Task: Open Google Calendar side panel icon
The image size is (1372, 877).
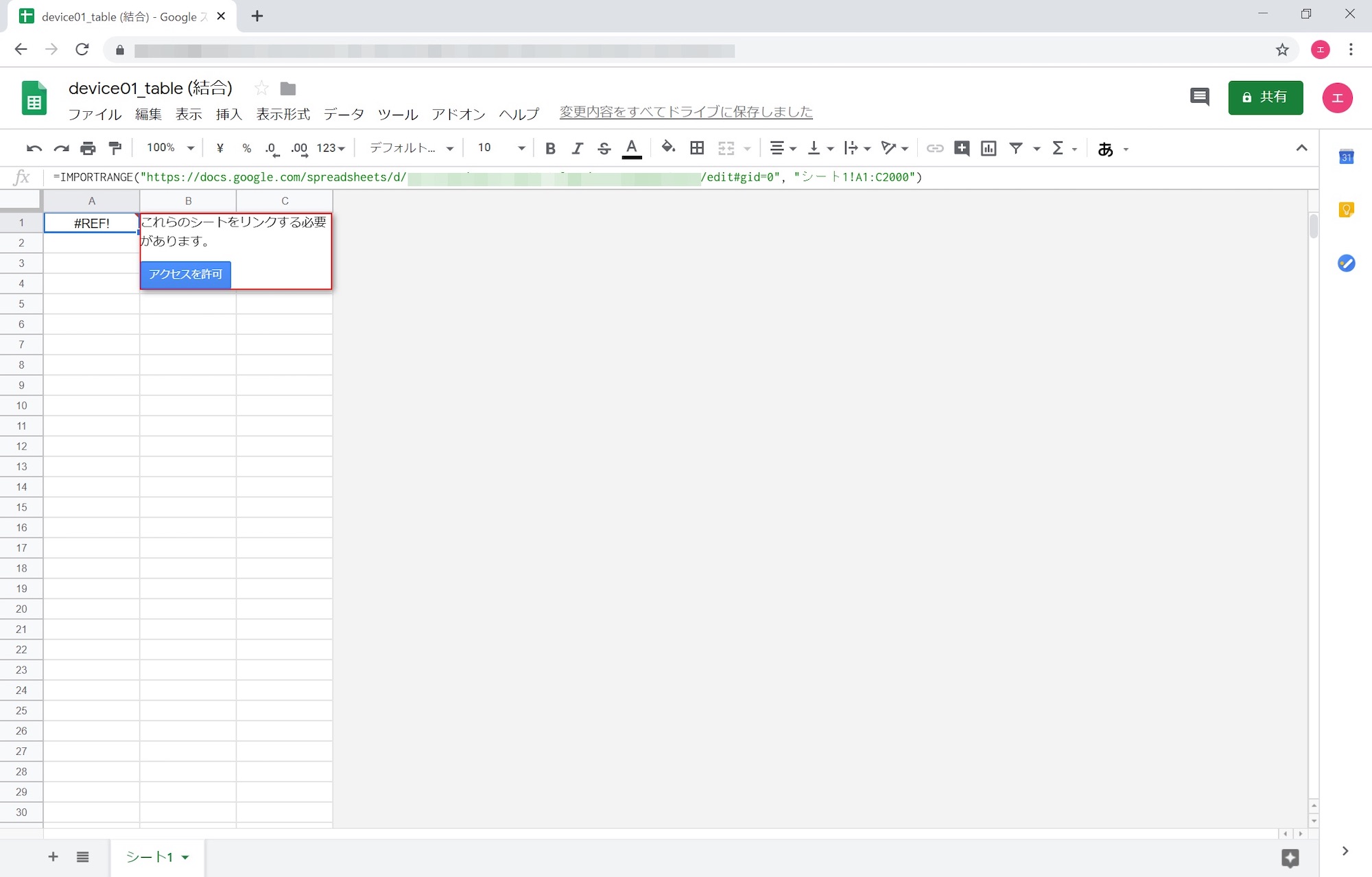Action: pyautogui.click(x=1346, y=157)
